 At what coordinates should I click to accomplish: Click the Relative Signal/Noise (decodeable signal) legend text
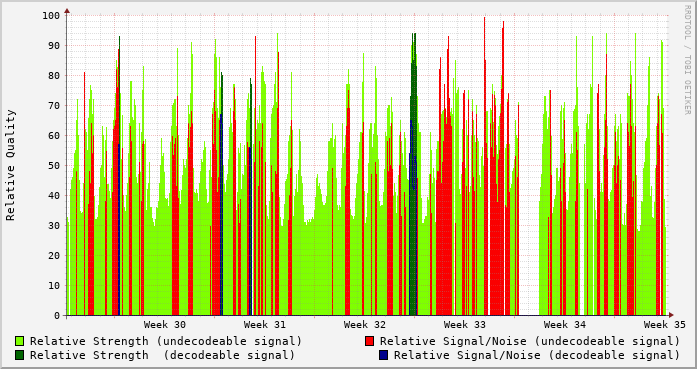537,355
